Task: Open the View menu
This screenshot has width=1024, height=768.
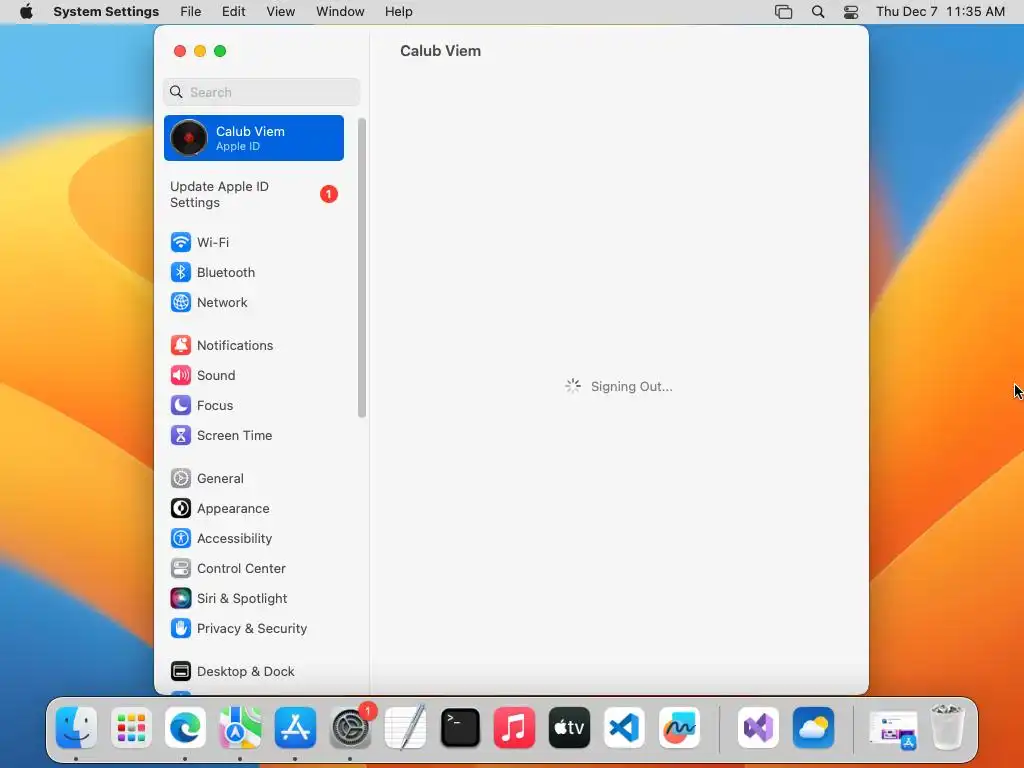Action: (x=281, y=12)
